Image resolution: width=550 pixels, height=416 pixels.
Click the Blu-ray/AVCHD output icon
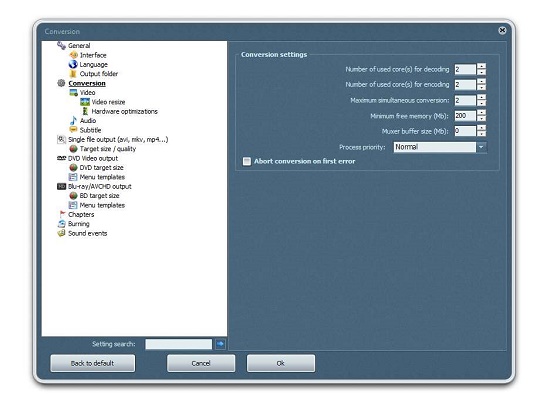pyautogui.click(x=61, y=186)
